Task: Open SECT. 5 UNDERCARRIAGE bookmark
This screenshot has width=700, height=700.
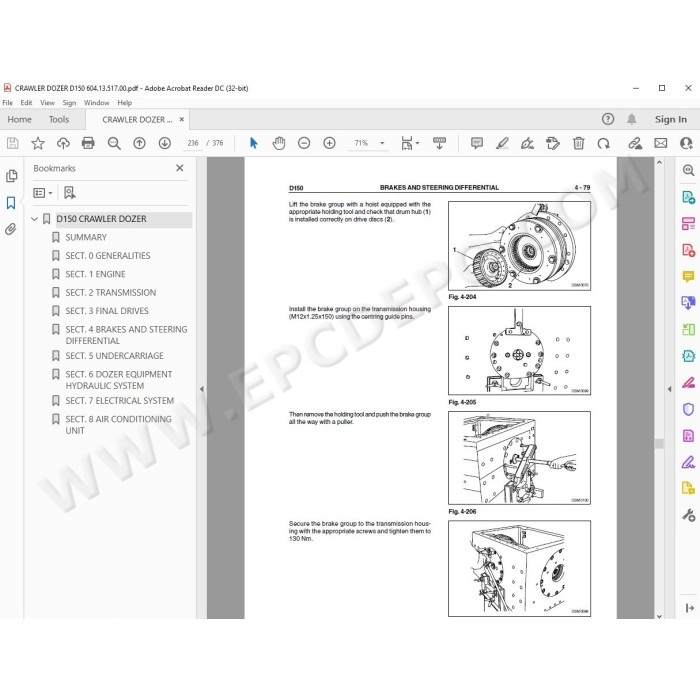Action: [x=114, y=356]
